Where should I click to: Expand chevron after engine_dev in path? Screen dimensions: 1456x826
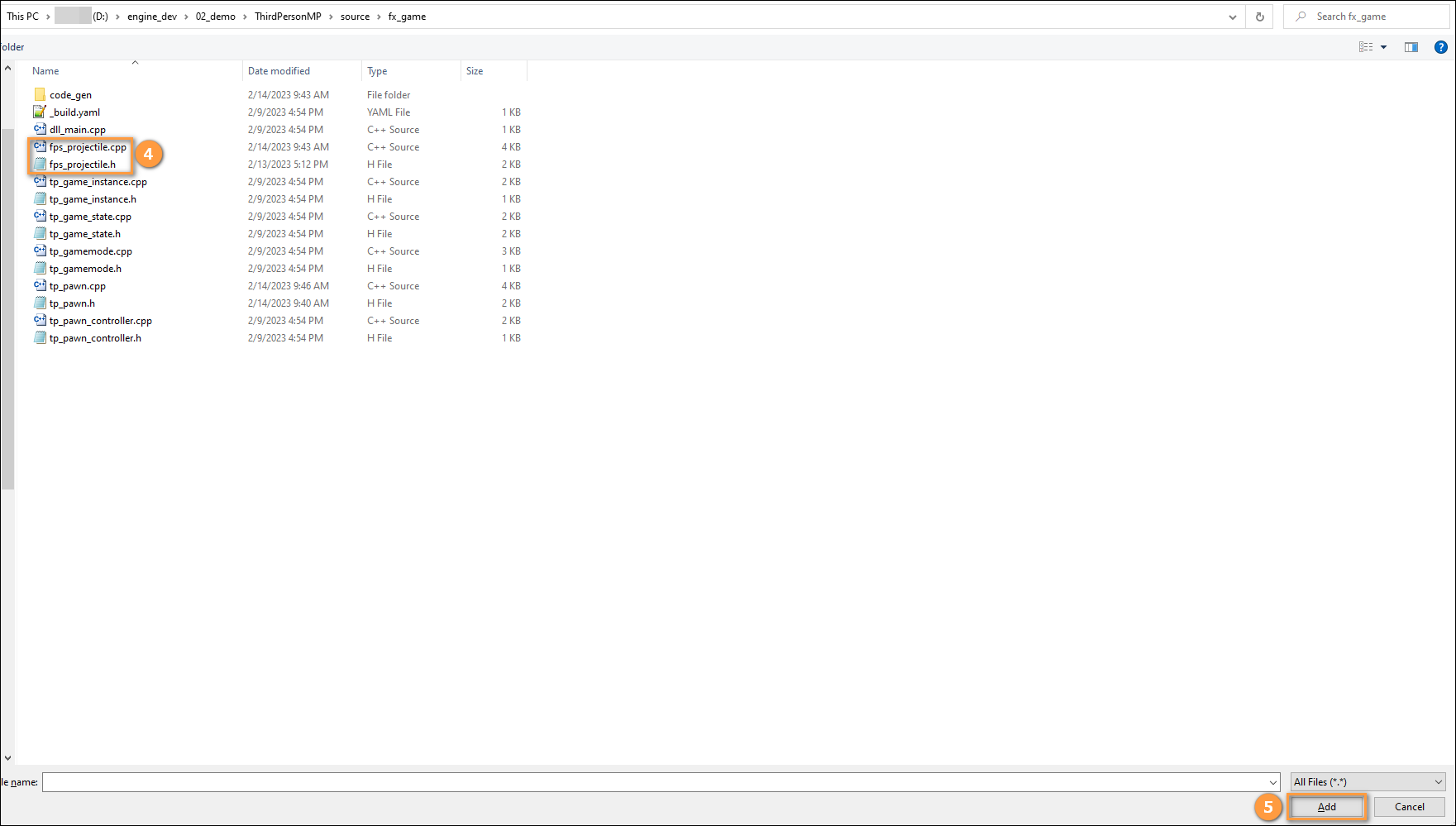pyautogui.click(x=186, y=17)
